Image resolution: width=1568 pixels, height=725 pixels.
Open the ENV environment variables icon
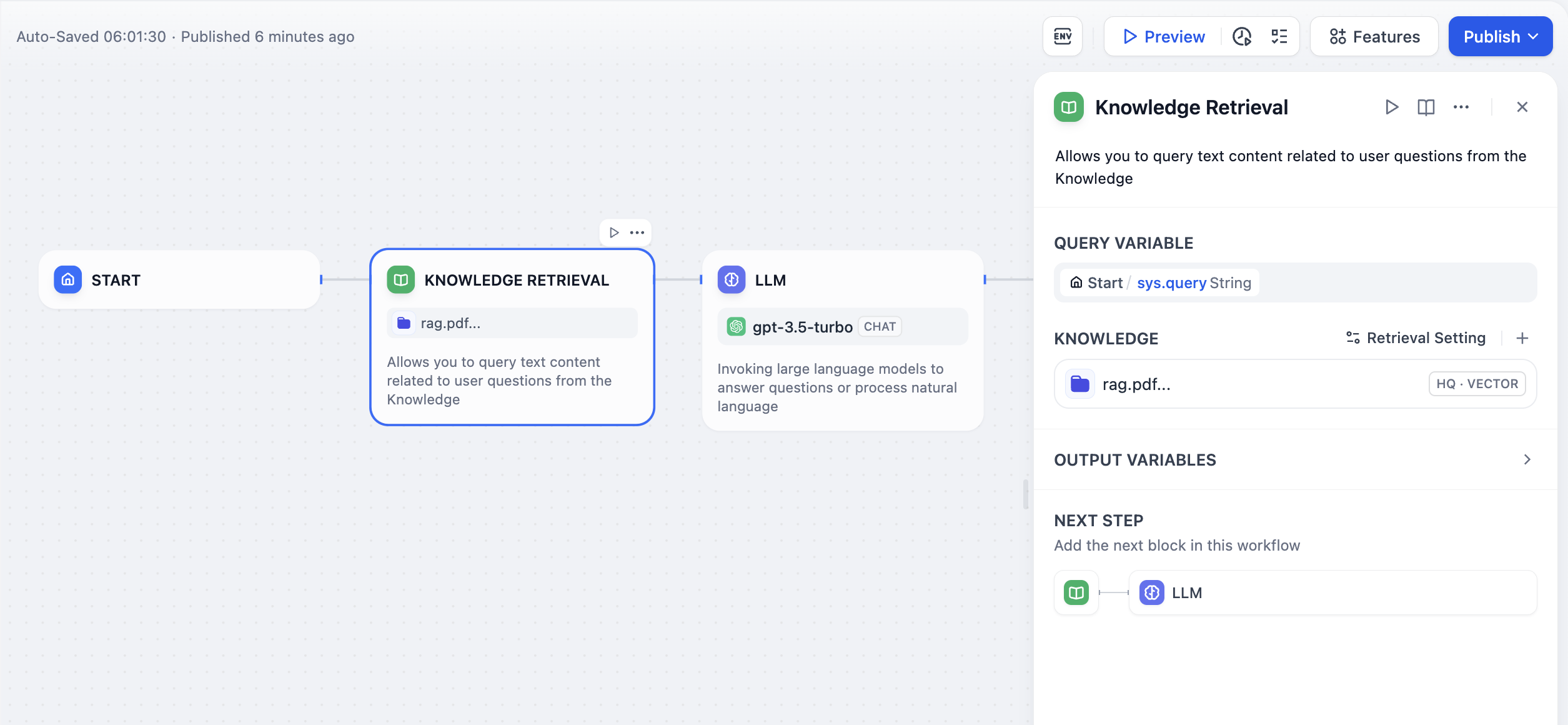click(x=1062, y=36)
